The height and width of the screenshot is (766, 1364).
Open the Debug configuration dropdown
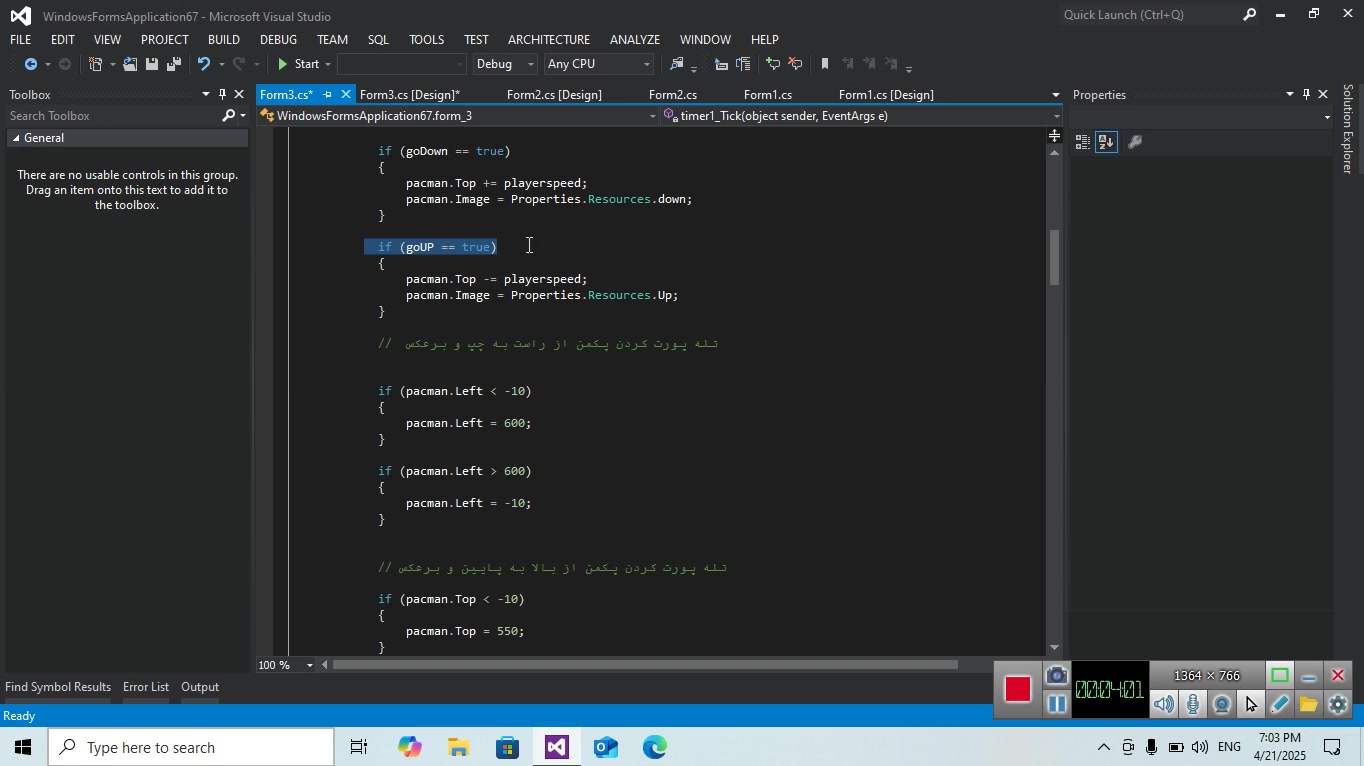click(x=505, y=64)
